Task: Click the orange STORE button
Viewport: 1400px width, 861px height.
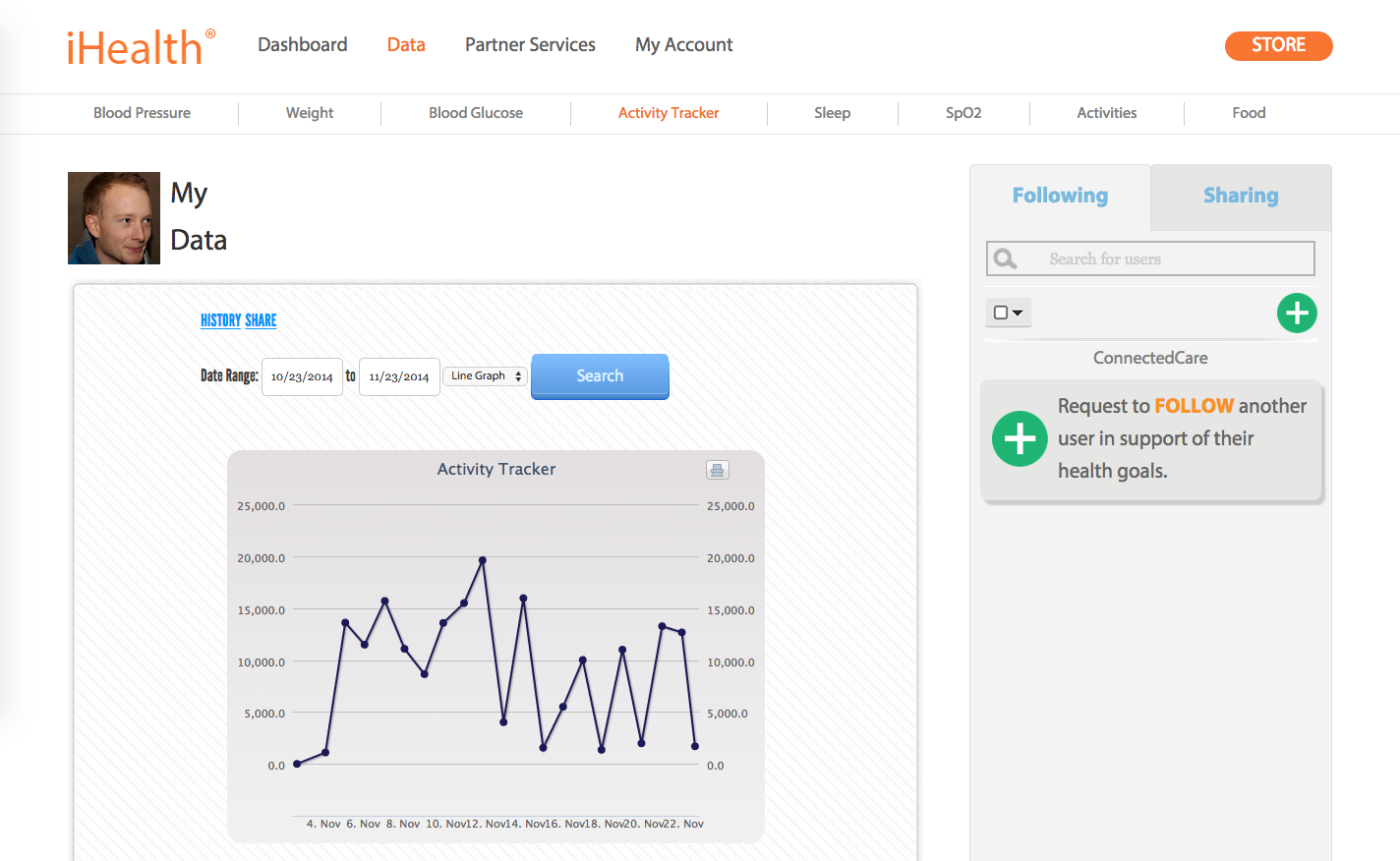Action: pos(1278,45)
